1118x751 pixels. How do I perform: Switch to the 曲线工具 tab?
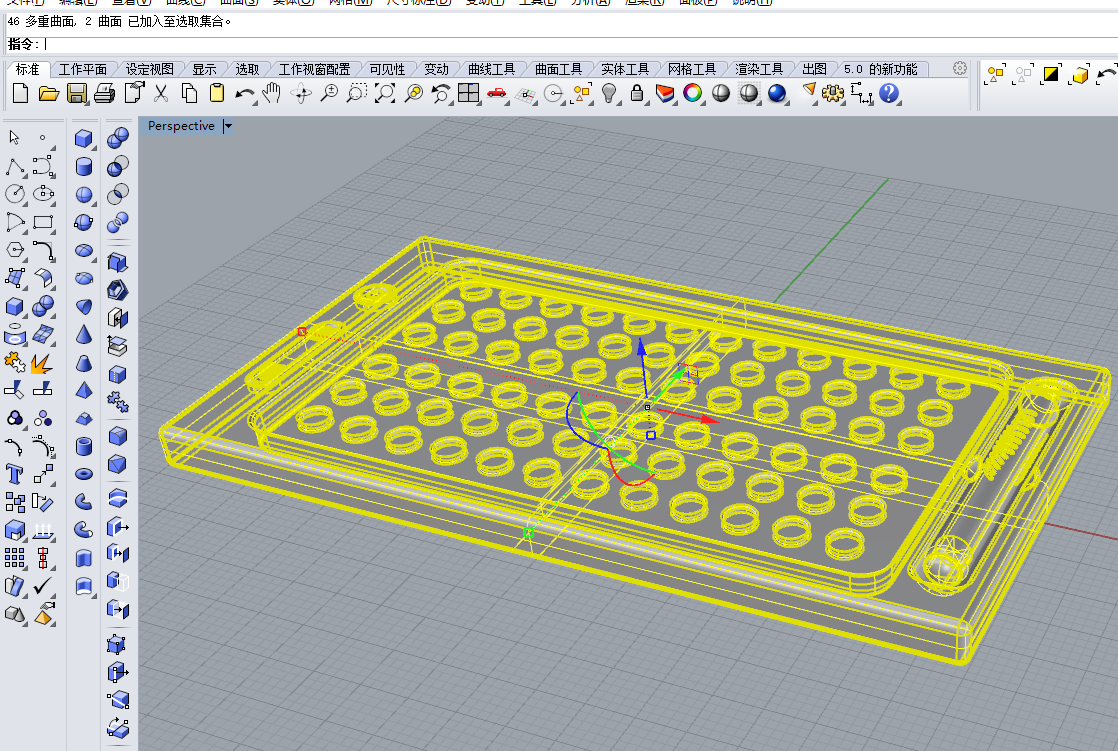click(x=491, y=69)
